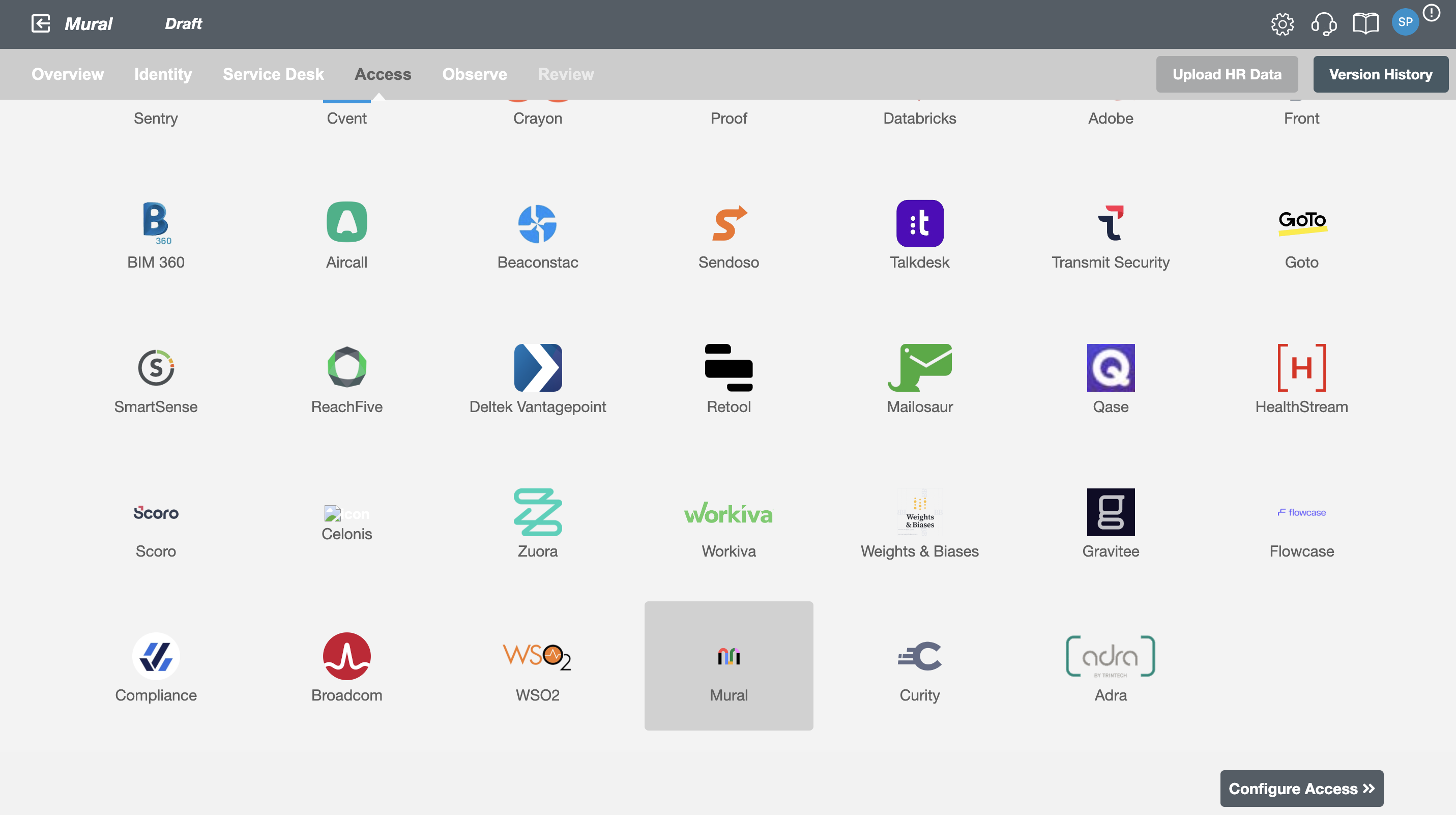Click the user profile SP avatar
This screenshot has width=1456, height=815.
[1405, 22]
